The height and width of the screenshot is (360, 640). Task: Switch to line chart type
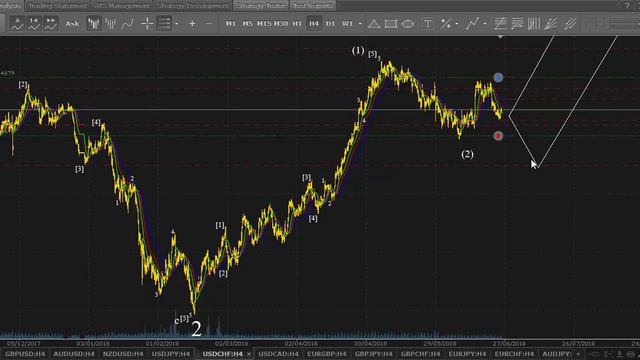[127, 24]
